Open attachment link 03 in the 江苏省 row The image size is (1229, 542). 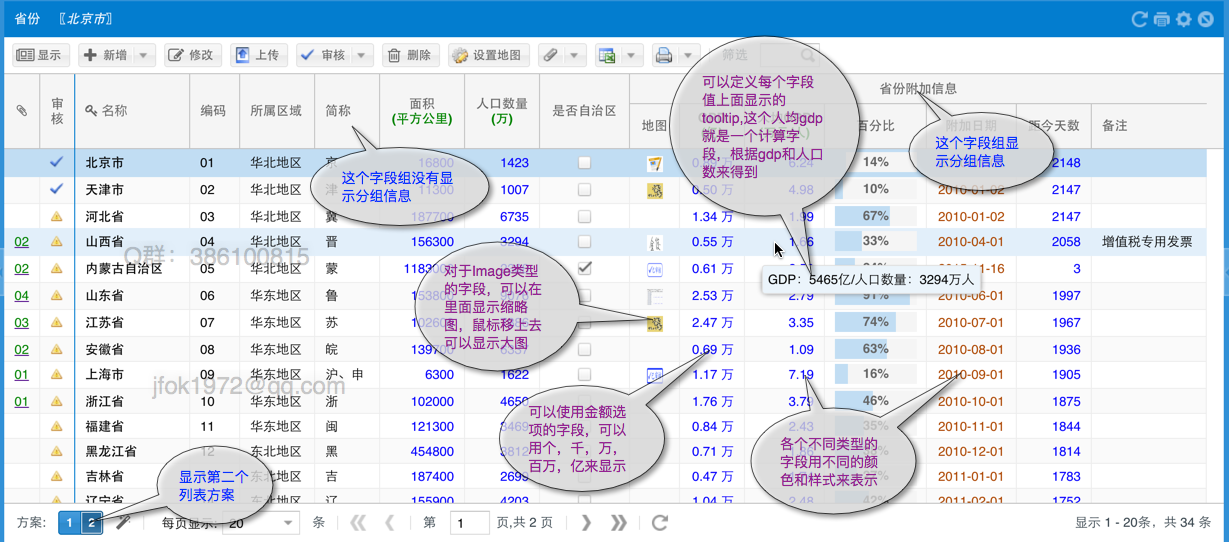click(21, 322)
